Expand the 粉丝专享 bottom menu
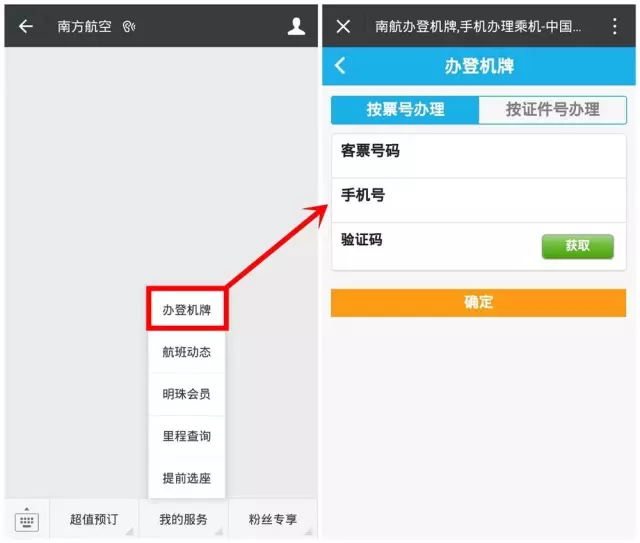This screenshot has width=640, height=543. click(273, 519)
